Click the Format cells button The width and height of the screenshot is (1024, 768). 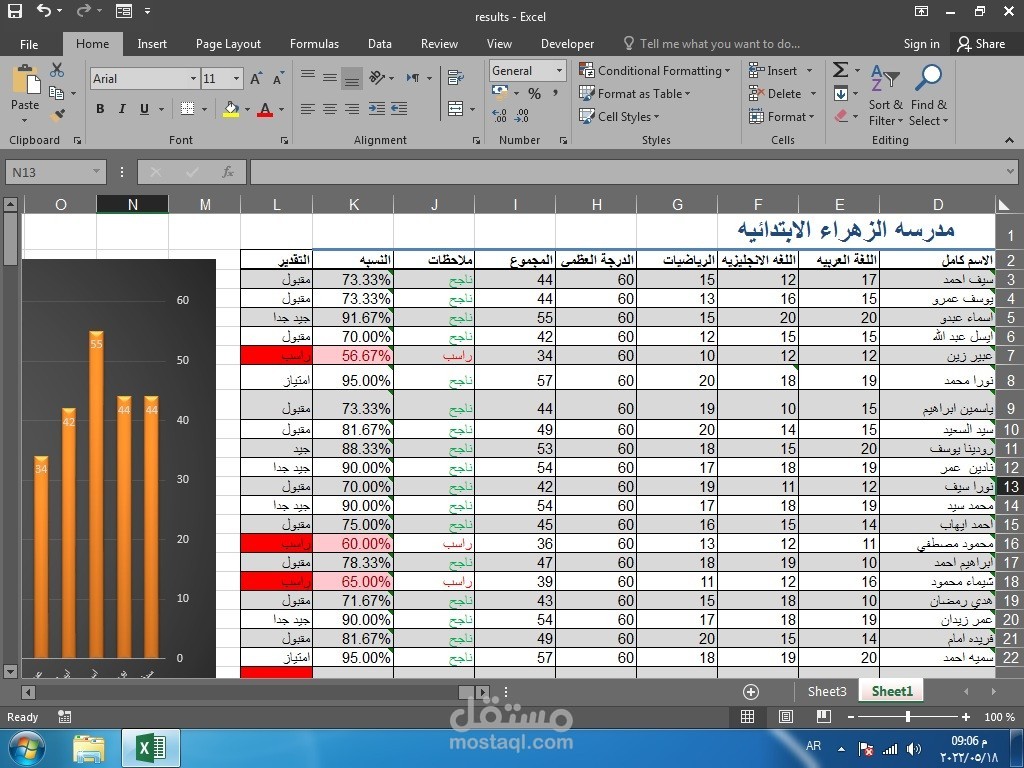coord(781,116)
